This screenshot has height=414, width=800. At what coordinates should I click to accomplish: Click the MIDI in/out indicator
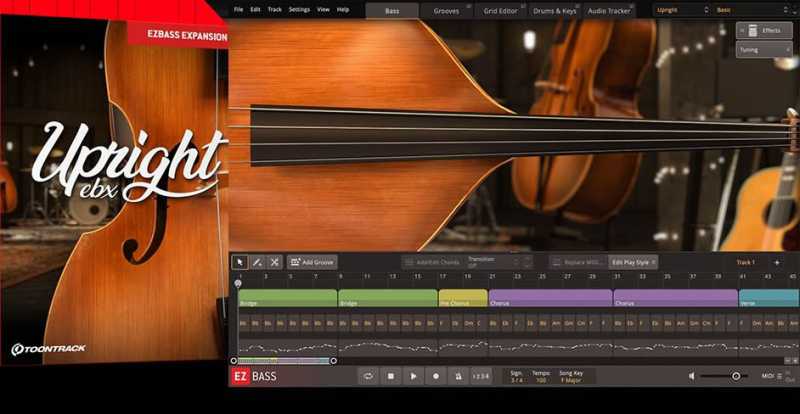click(778, 376)
